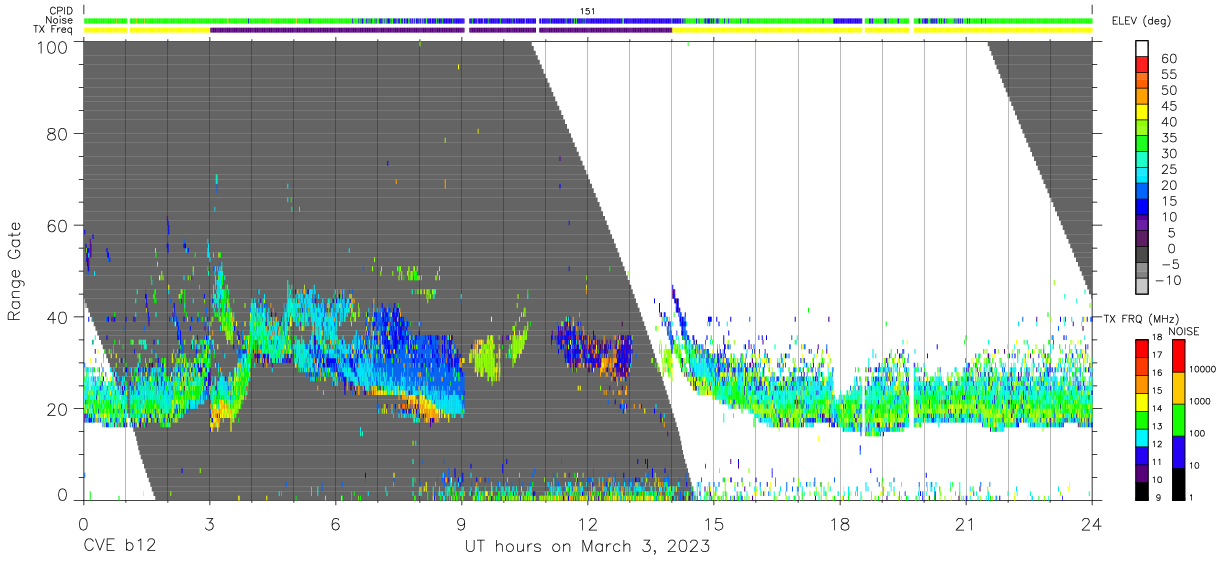The height and width of the screenshot is (567, 1228).
Task: Click the 24 tick label on the UT hours axis
Action: (x=1091, y=525)
